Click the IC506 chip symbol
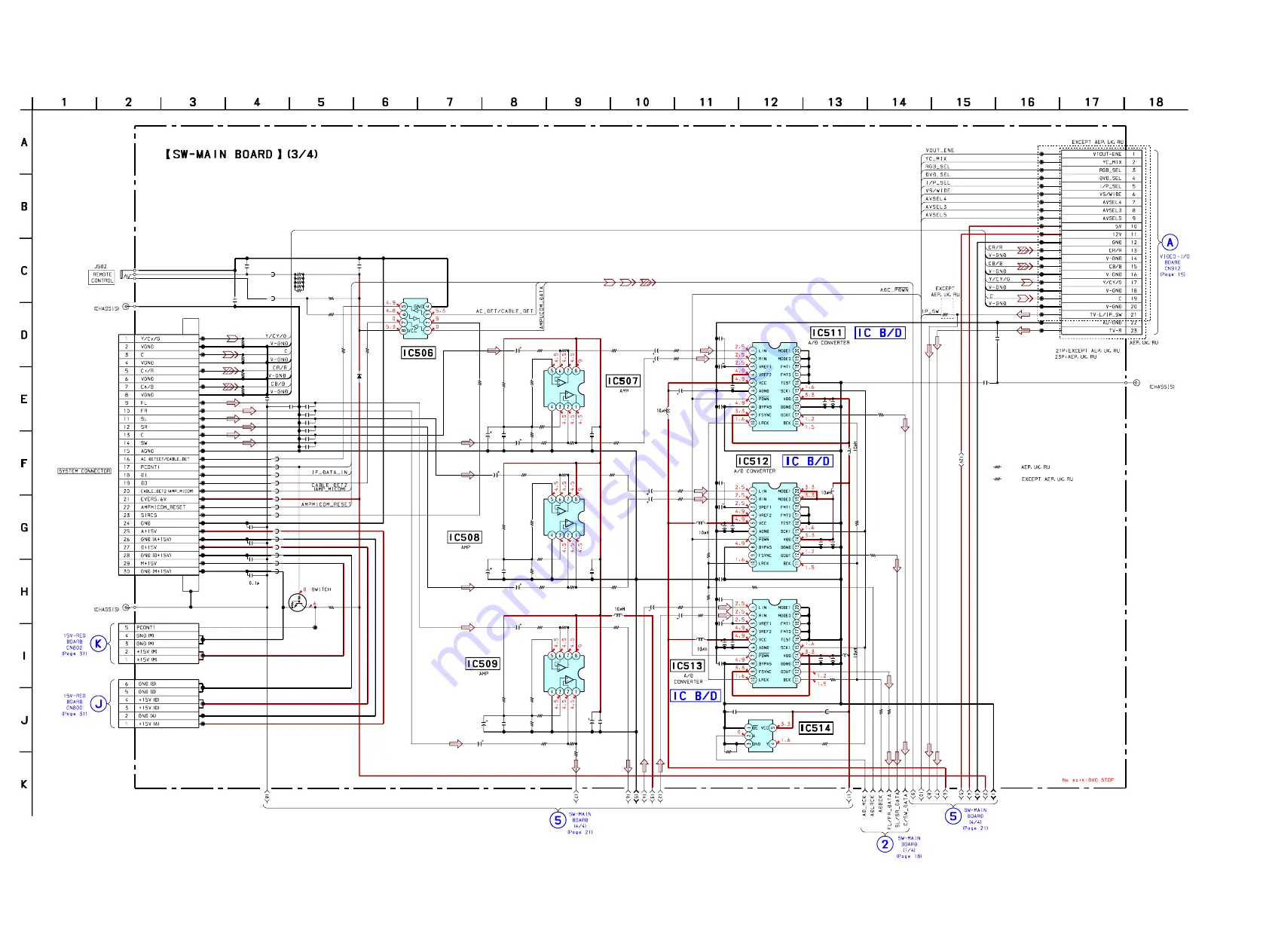The height and width of the screenshot is (952, 1266). [415, 317]
